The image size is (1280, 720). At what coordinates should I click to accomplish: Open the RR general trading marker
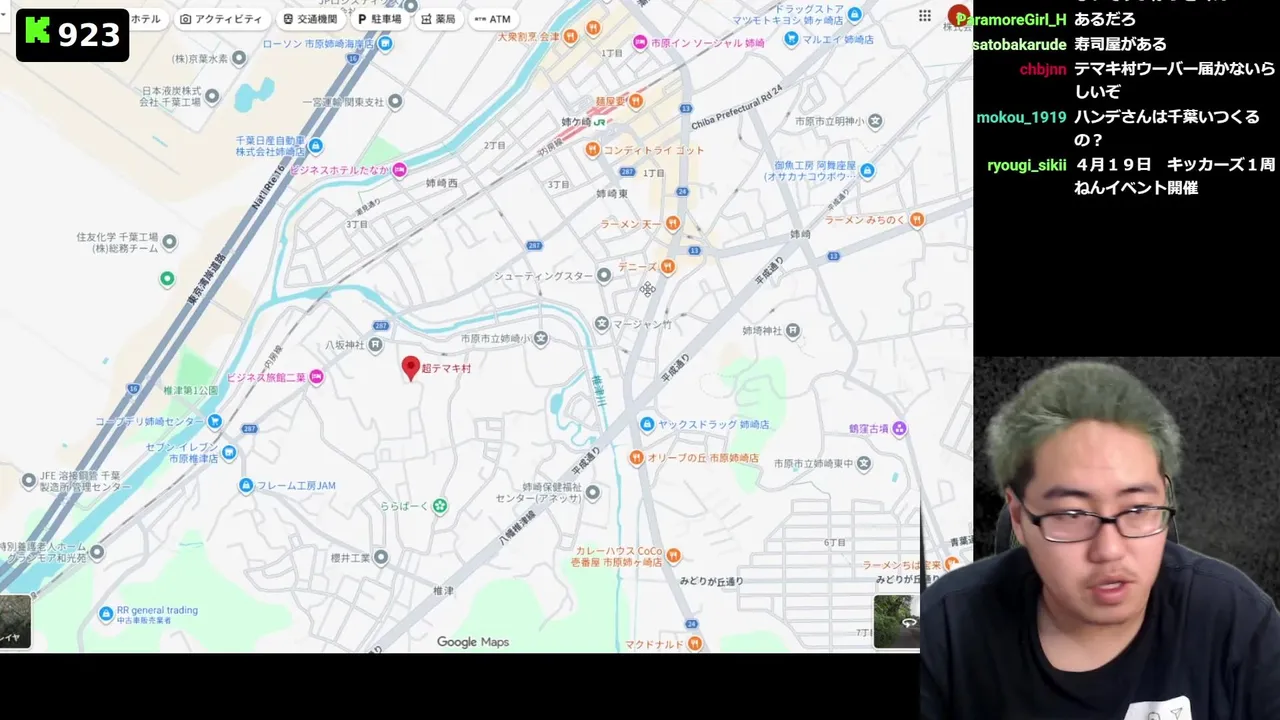pyautogui.click(x=106, y=613)
